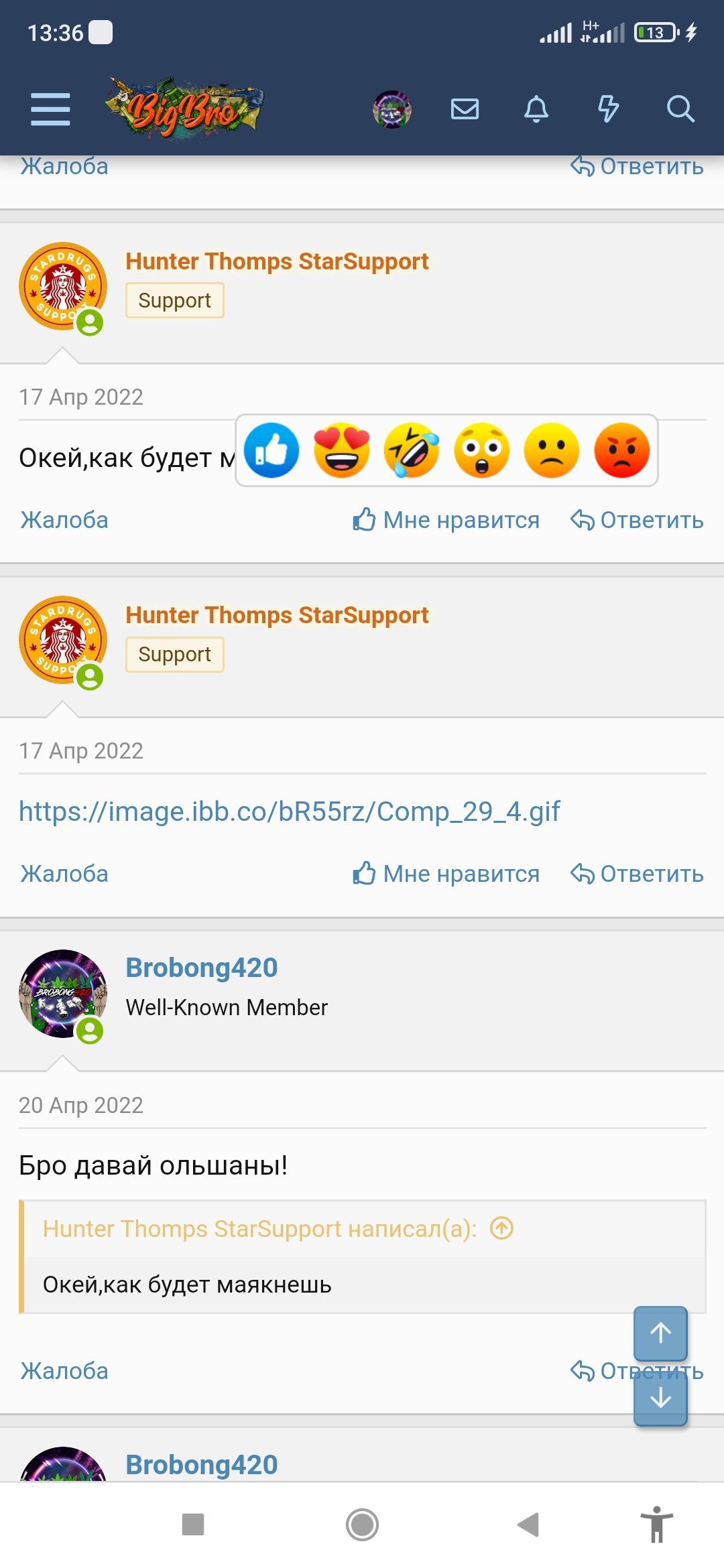Tap Android back triangle button

[x=528, y=1524]
